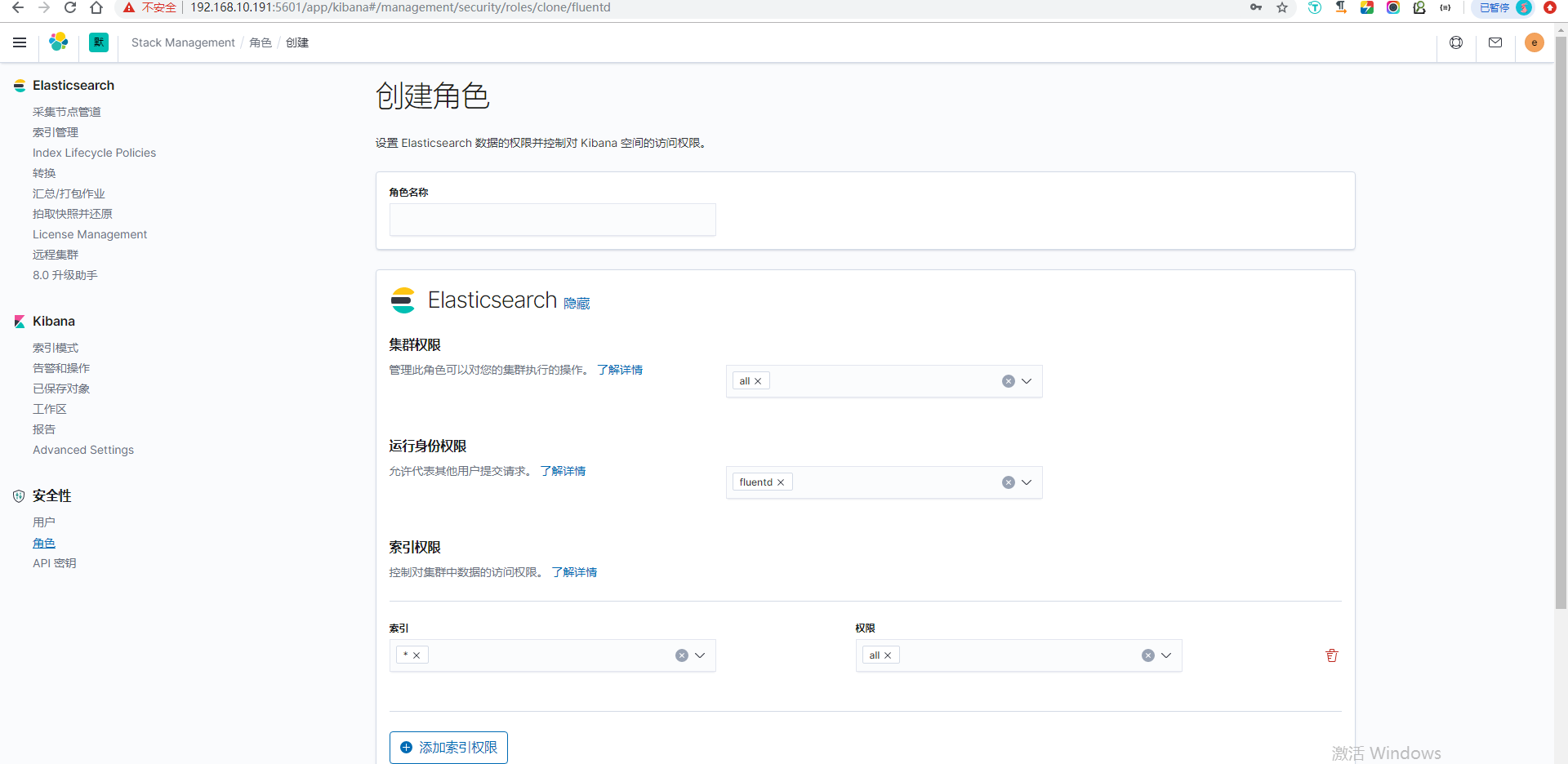
Task: Open API 密钥 under 安全性
Action: [x=55, y=563]
